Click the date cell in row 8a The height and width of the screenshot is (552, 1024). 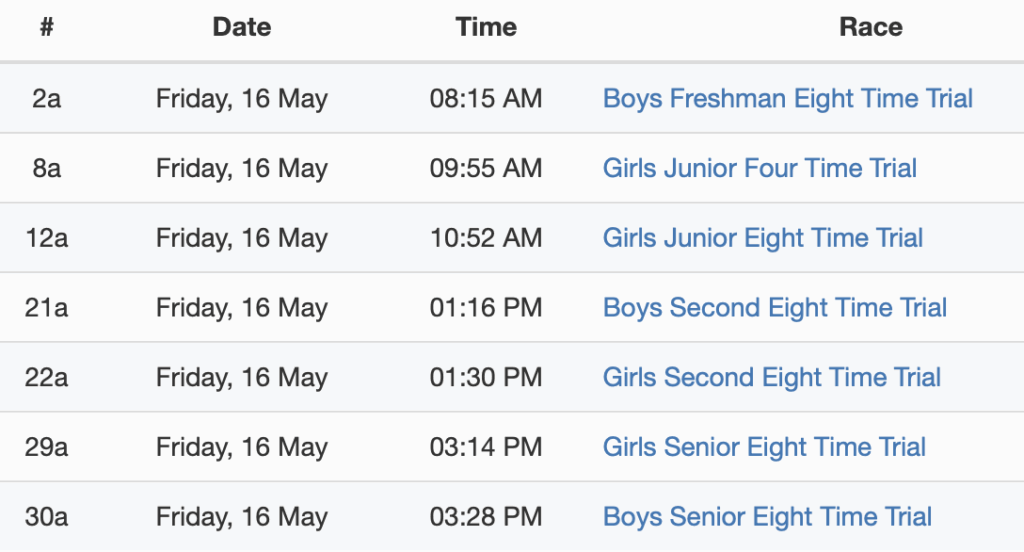click(x=242, y=168)
